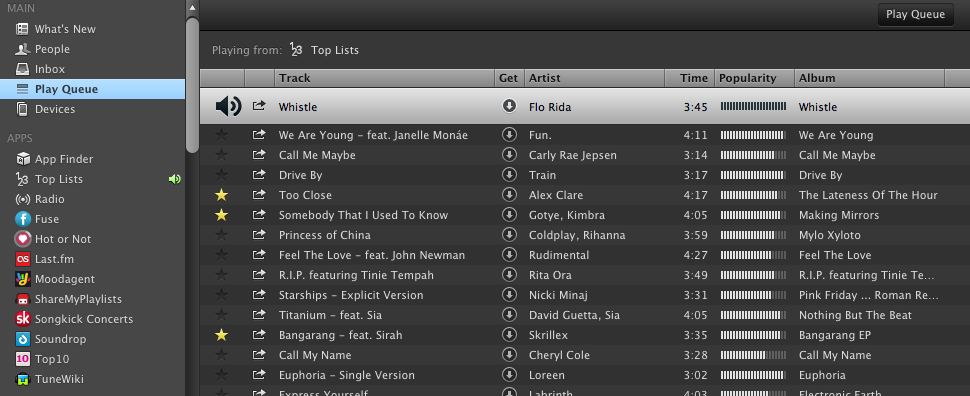Share Somebody That I Used To Know
Screen dimensions: 970x396
pyautogui.click(x=259, y=215)
